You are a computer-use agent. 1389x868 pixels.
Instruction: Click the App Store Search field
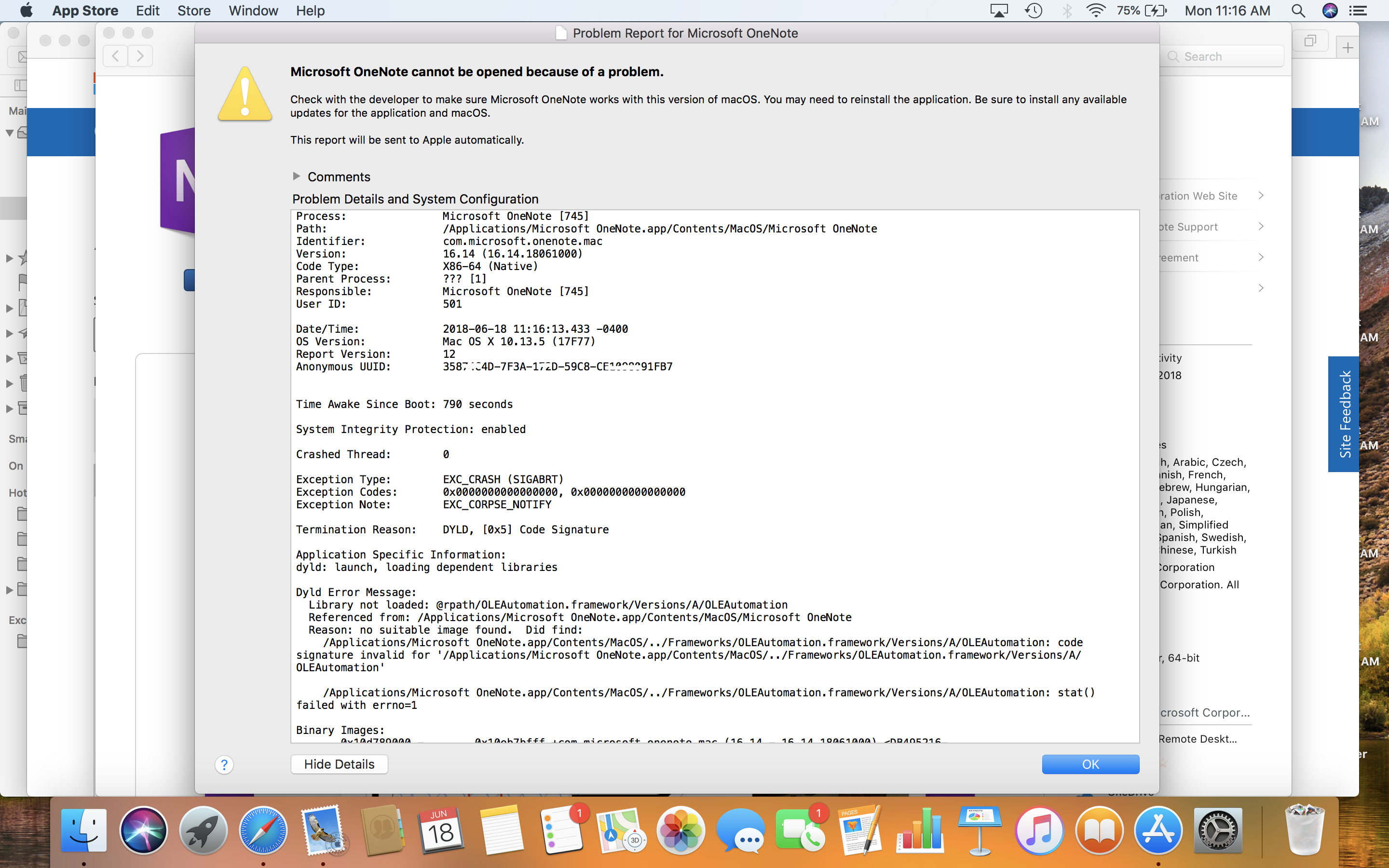pos(1221,56)
